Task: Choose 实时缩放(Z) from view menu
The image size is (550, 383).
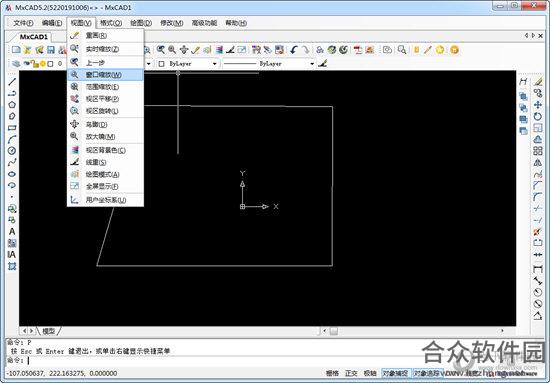Action: pyautogui.click(x=105, y=49)
